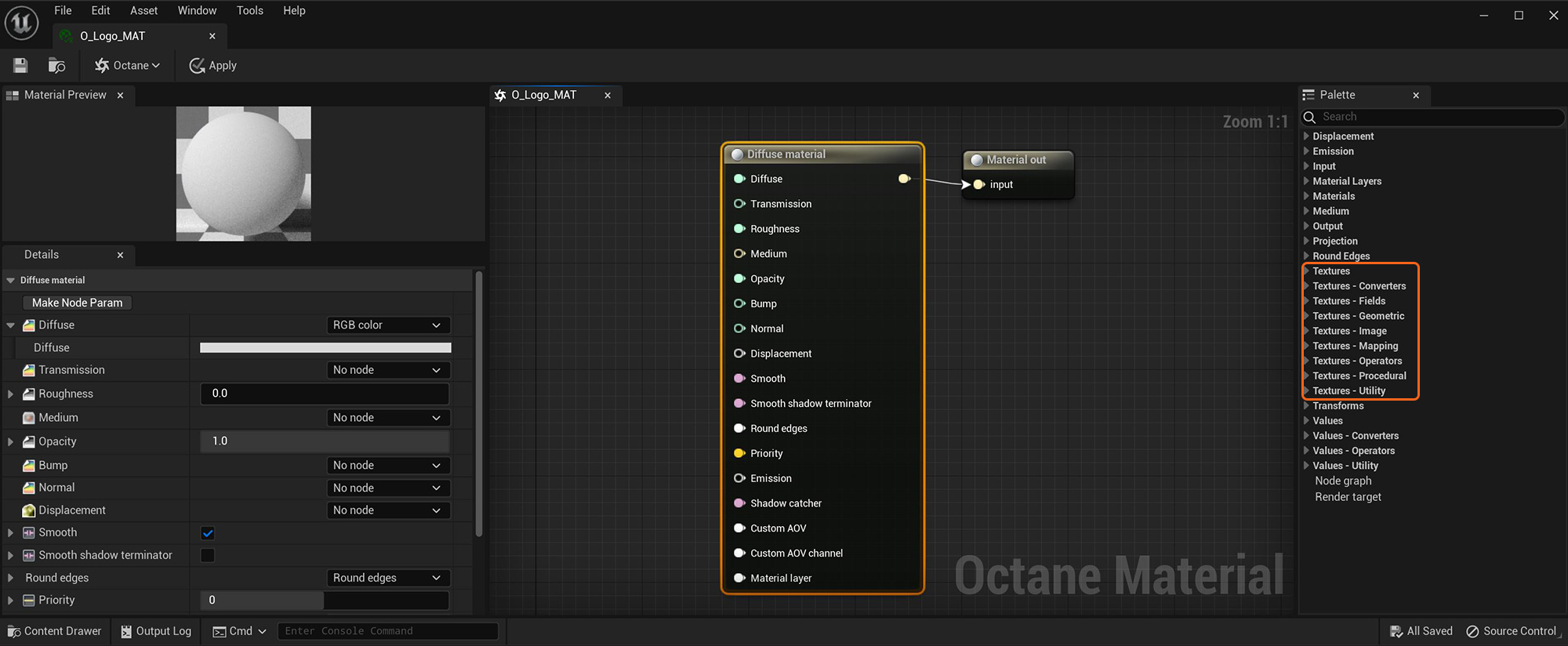Click the Source Control status icon
The image size is (1568, 646).
[x=1472, y=632]
